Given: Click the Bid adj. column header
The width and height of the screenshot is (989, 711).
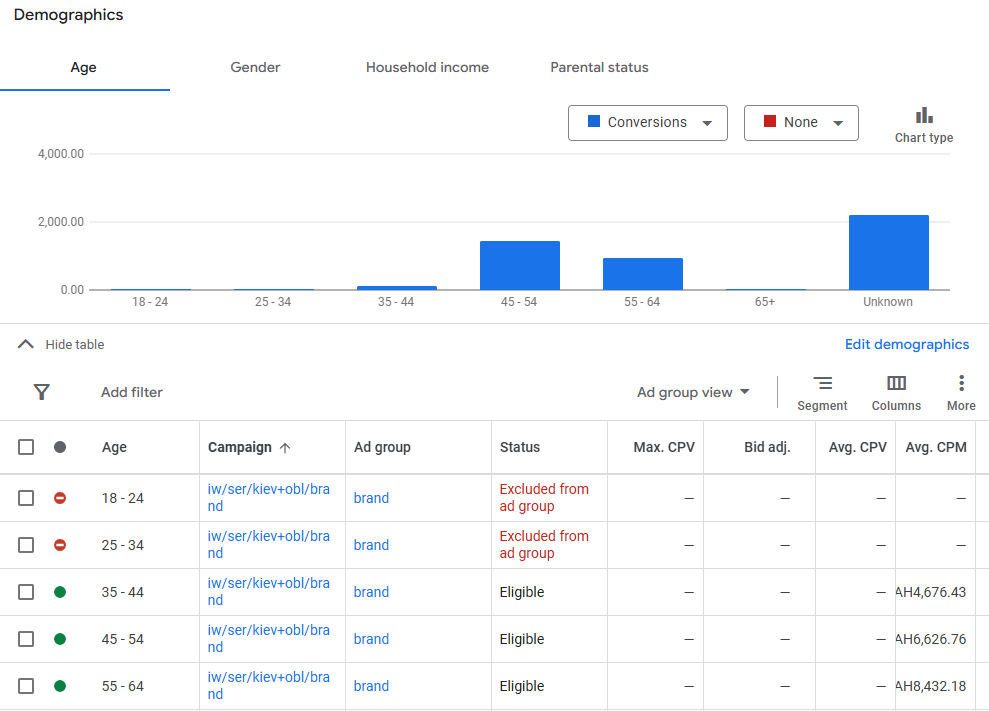Looking at the screenshot, I should (767, 447).
